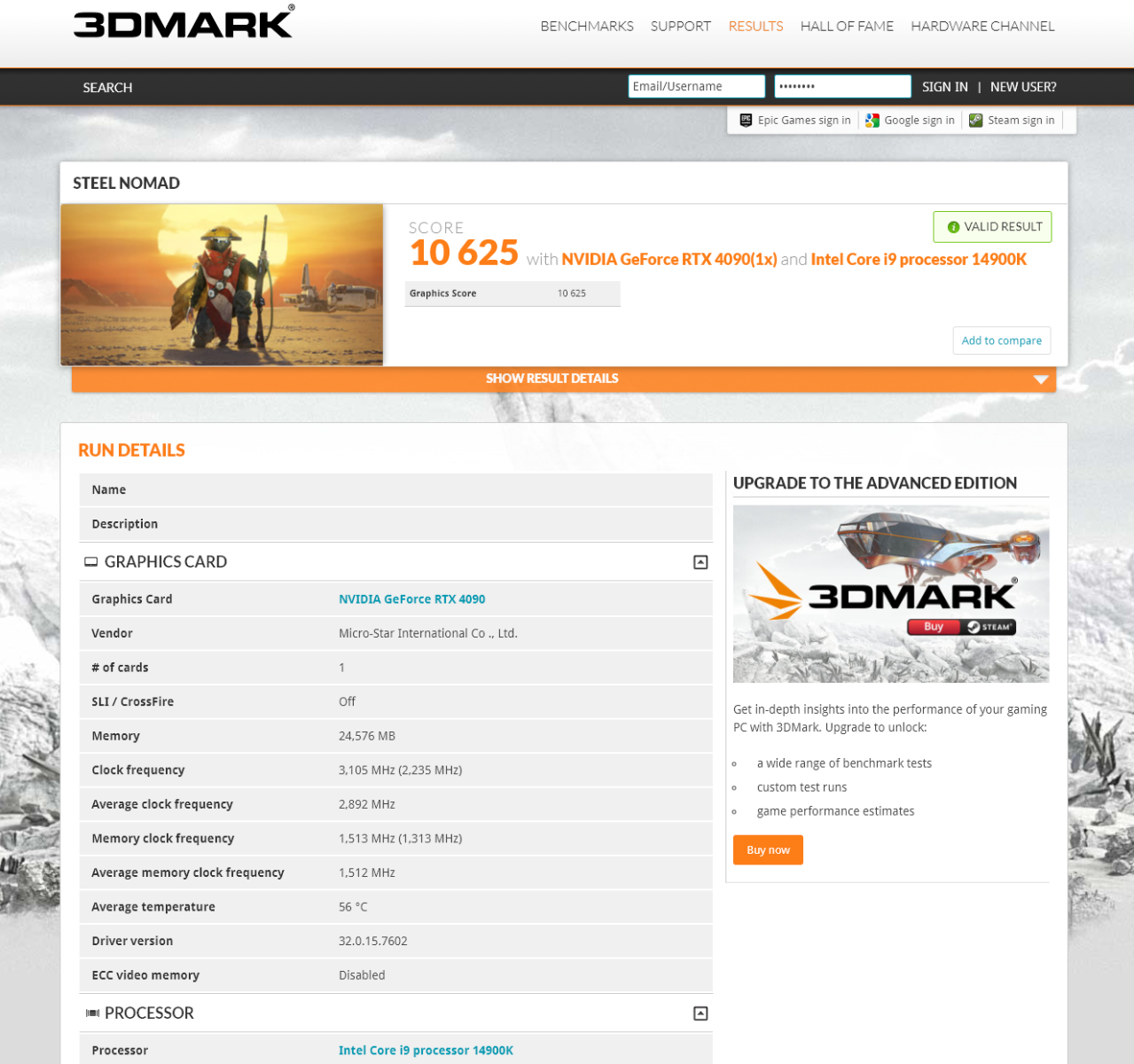Click SIGN IN
The image size is (1134, 1064).
pyautogui.click(x=945, y=87)
